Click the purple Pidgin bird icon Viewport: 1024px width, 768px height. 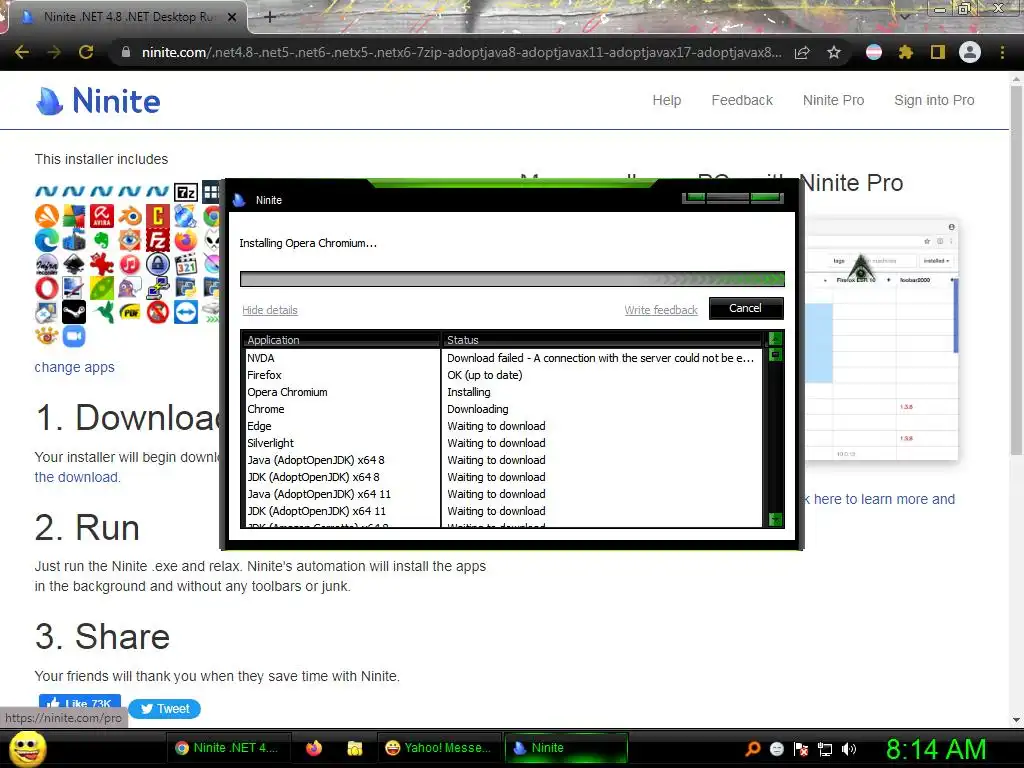pyautogui.click(x=129, y=288)
